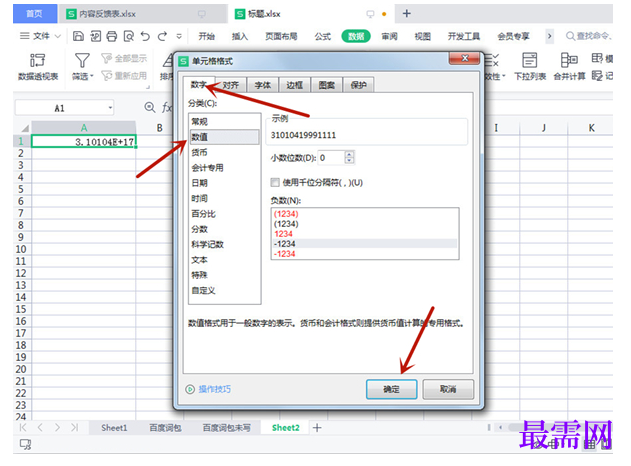
Task: Click the Save icon in quick toolbar
Action: point(78,36)
